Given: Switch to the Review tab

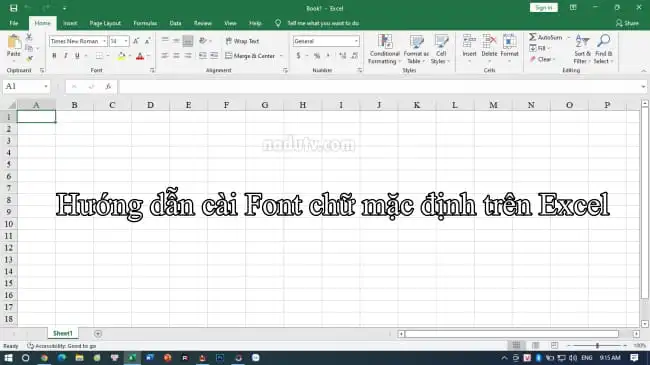Looking at the screenshot, I should (x=203, y=23).
